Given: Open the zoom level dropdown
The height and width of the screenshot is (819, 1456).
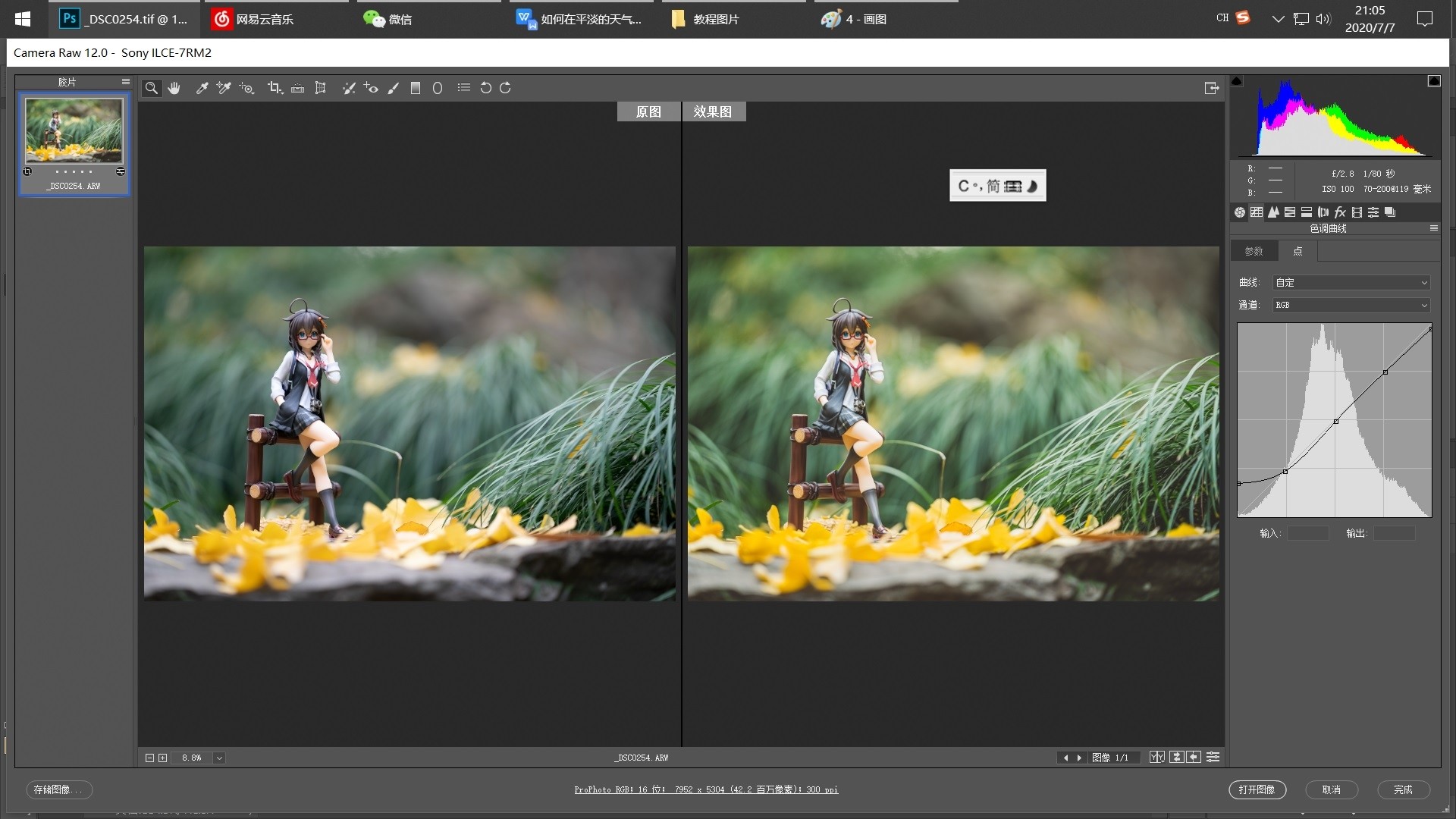Looking at the screenshot, I should click(x=219, y=758).
